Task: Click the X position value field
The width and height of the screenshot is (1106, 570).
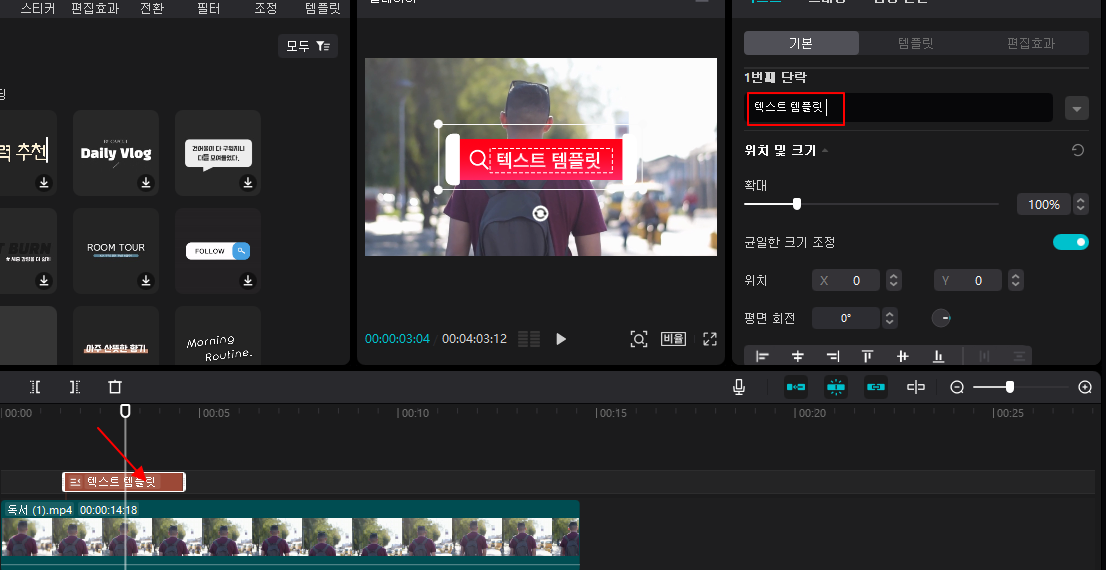Action: 846,280
